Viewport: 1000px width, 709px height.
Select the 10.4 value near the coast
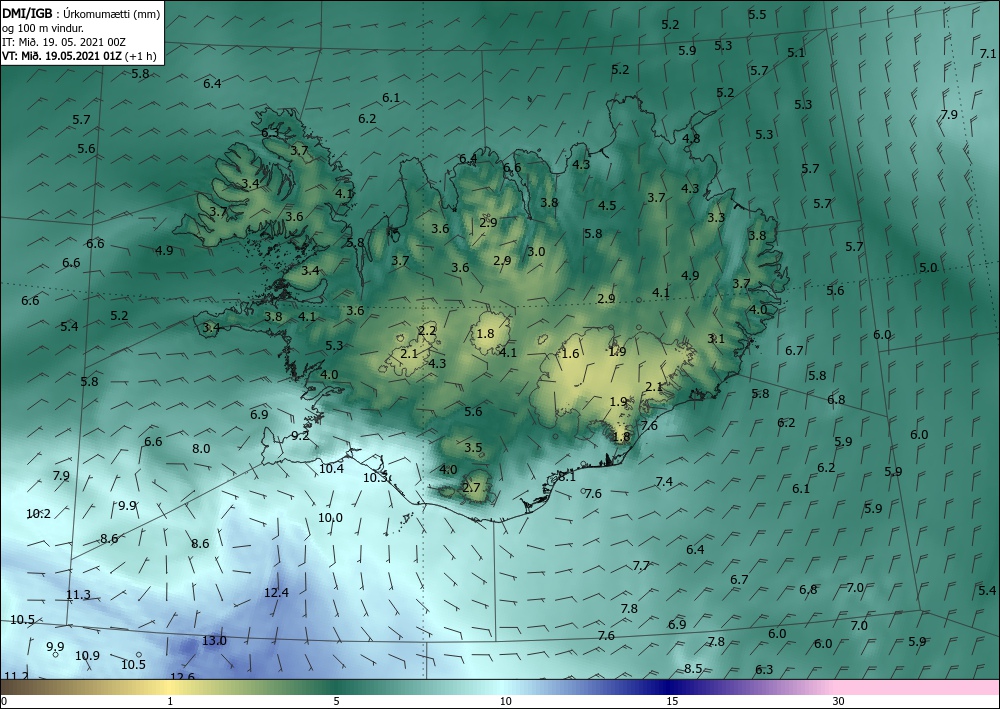[x=331, y=469]
